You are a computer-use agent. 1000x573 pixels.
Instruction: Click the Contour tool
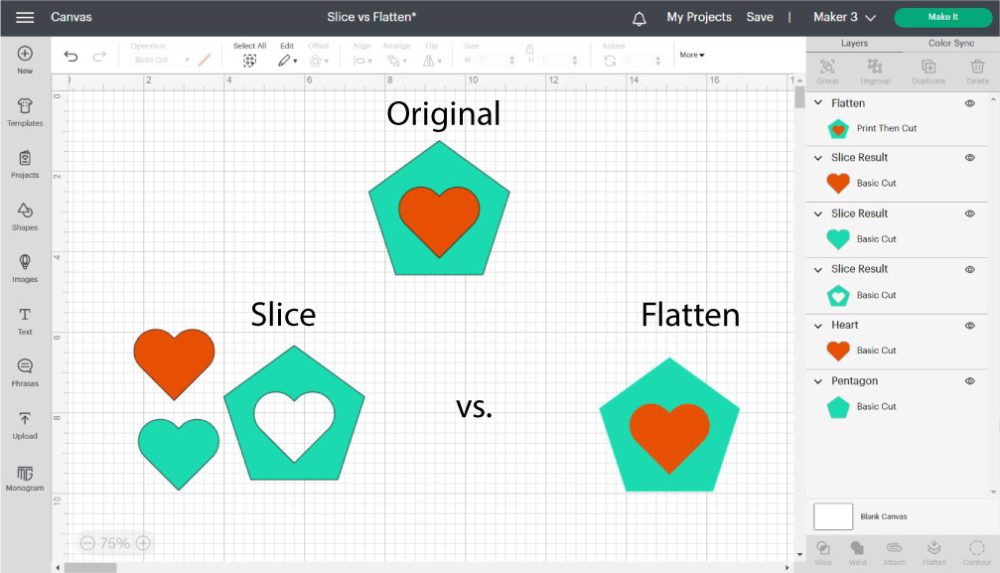(x=977, y=553)
